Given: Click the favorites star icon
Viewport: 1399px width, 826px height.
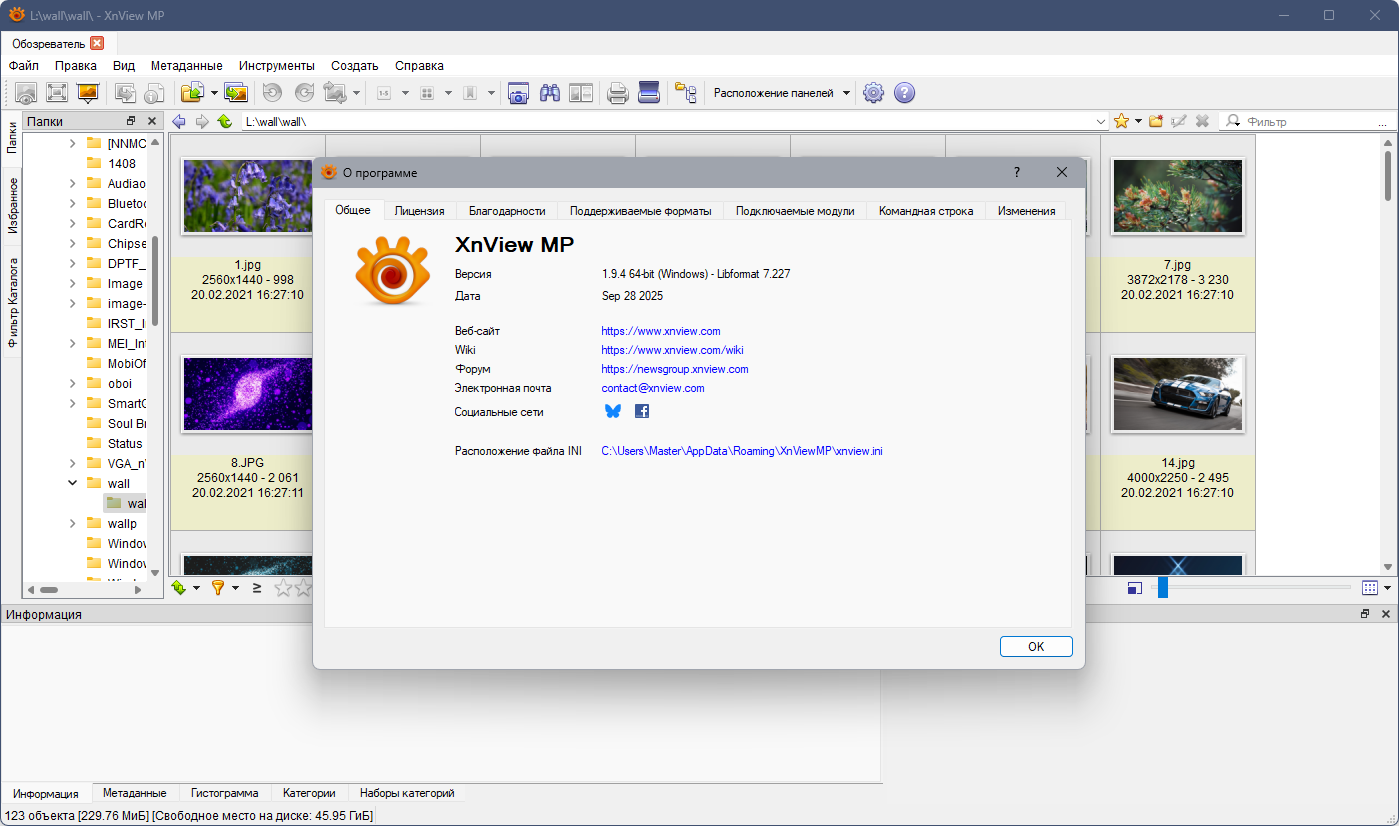Looking at the screenshot, I should point(1121,121).
